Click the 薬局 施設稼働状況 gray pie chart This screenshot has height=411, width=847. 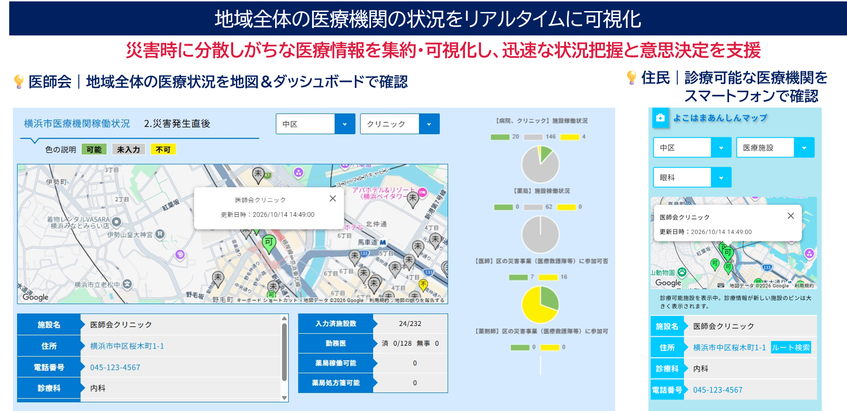point(540,234)
